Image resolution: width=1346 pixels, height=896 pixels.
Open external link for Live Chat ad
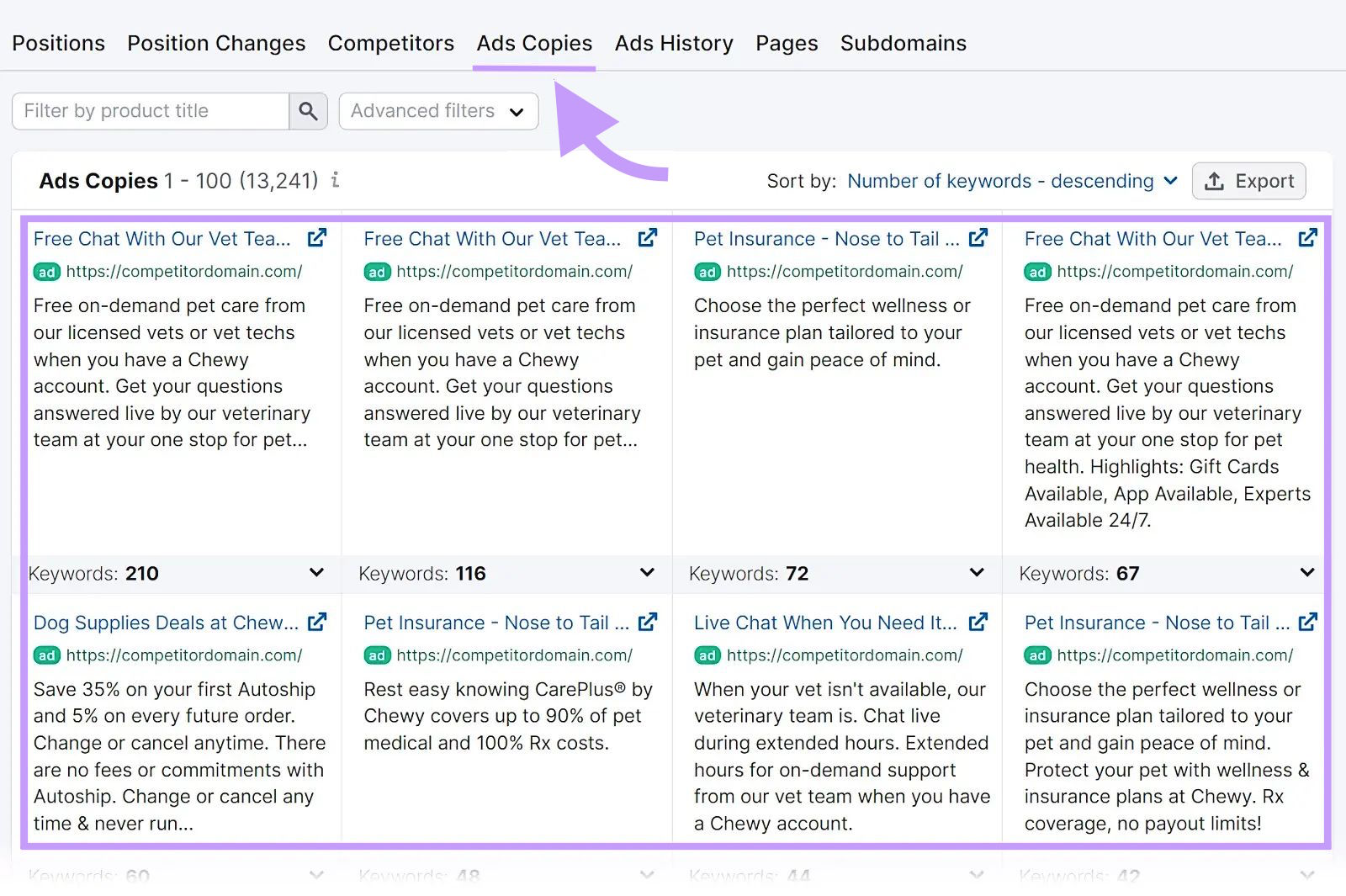tap(978, 623)
